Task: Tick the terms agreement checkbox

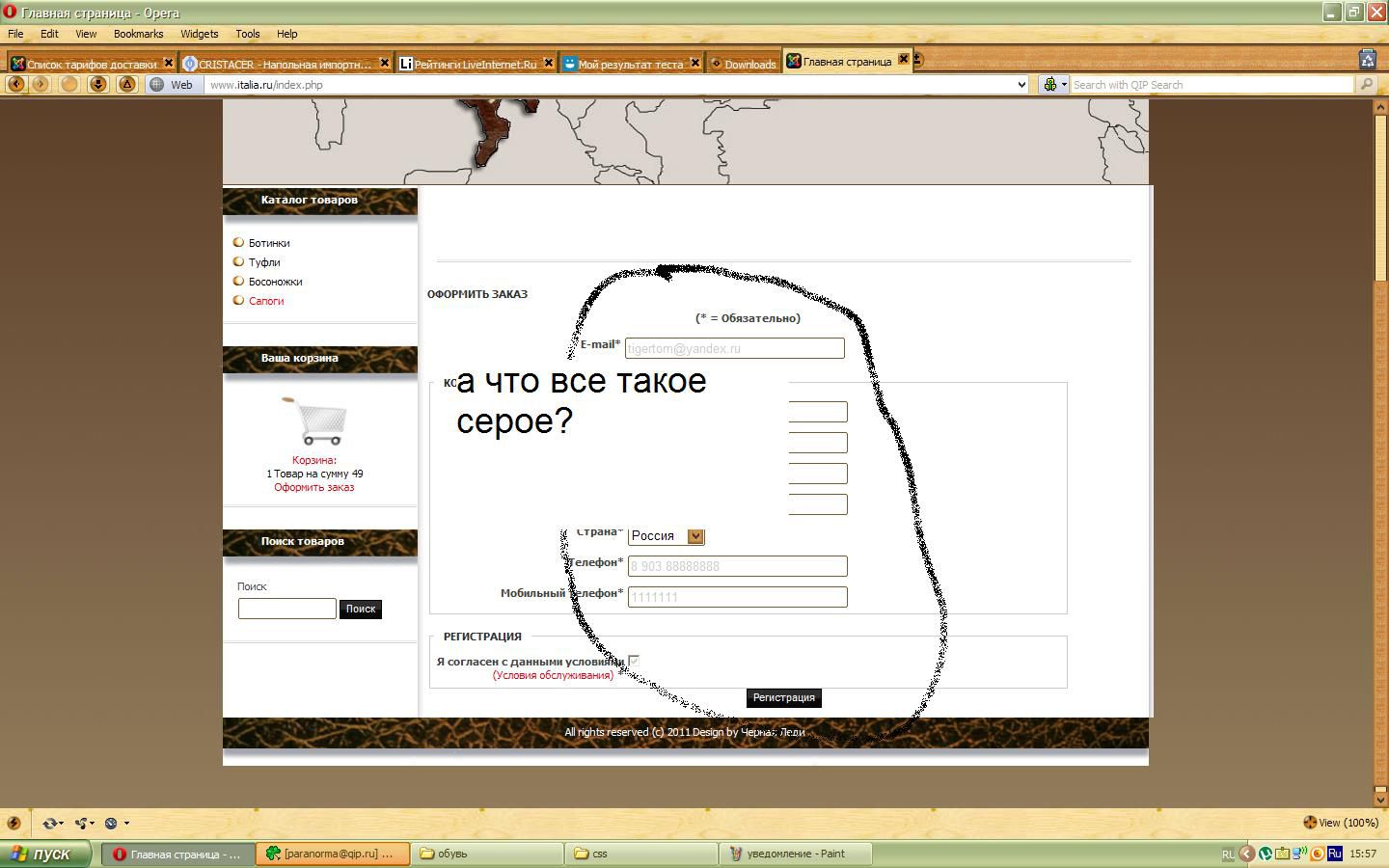Action: tap(634, 661)
